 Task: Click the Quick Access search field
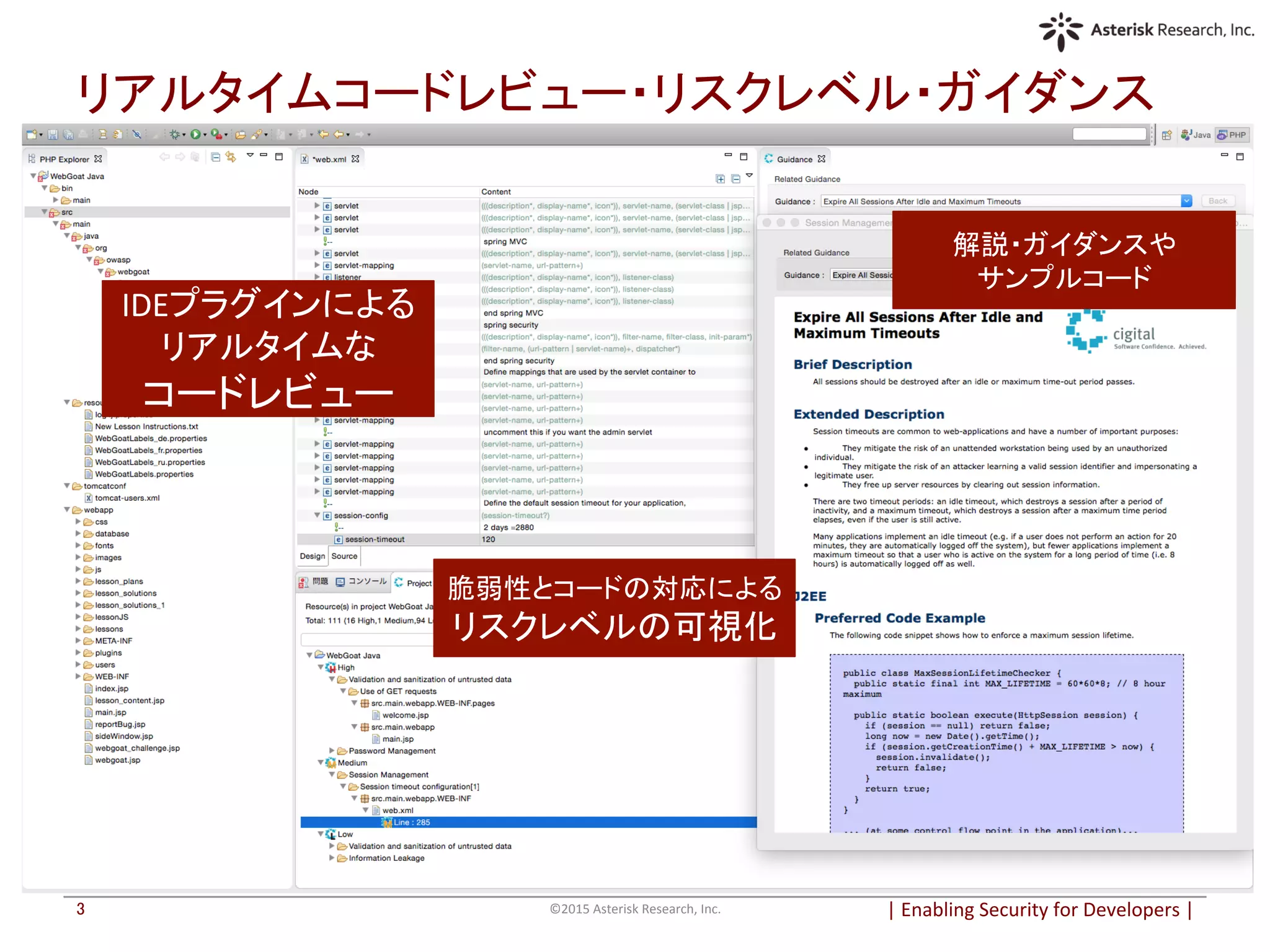[1110, 134]
